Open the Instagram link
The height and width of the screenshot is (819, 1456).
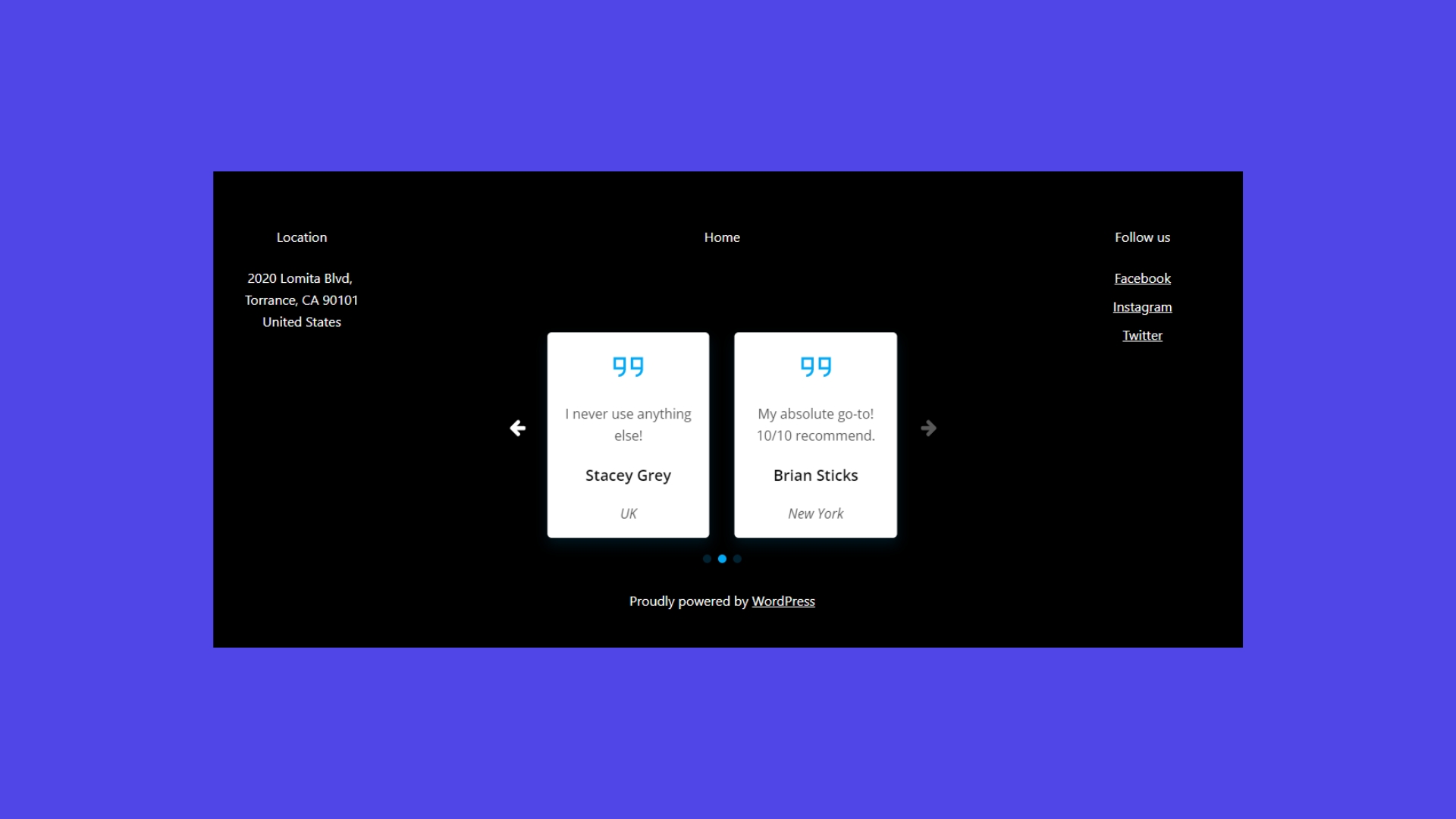coord(1142,307)
